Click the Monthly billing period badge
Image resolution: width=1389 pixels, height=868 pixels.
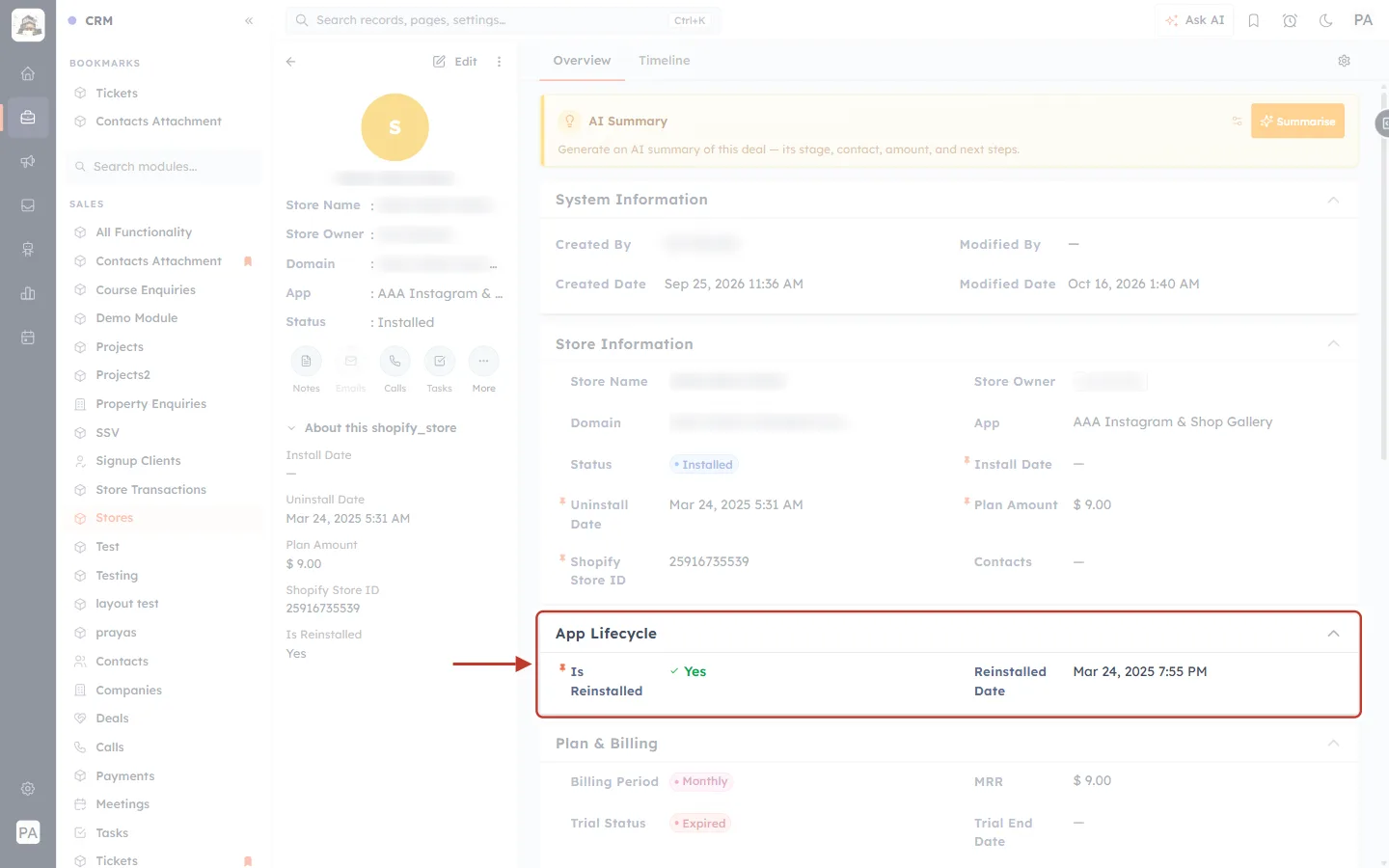click(x=701, y=782)
